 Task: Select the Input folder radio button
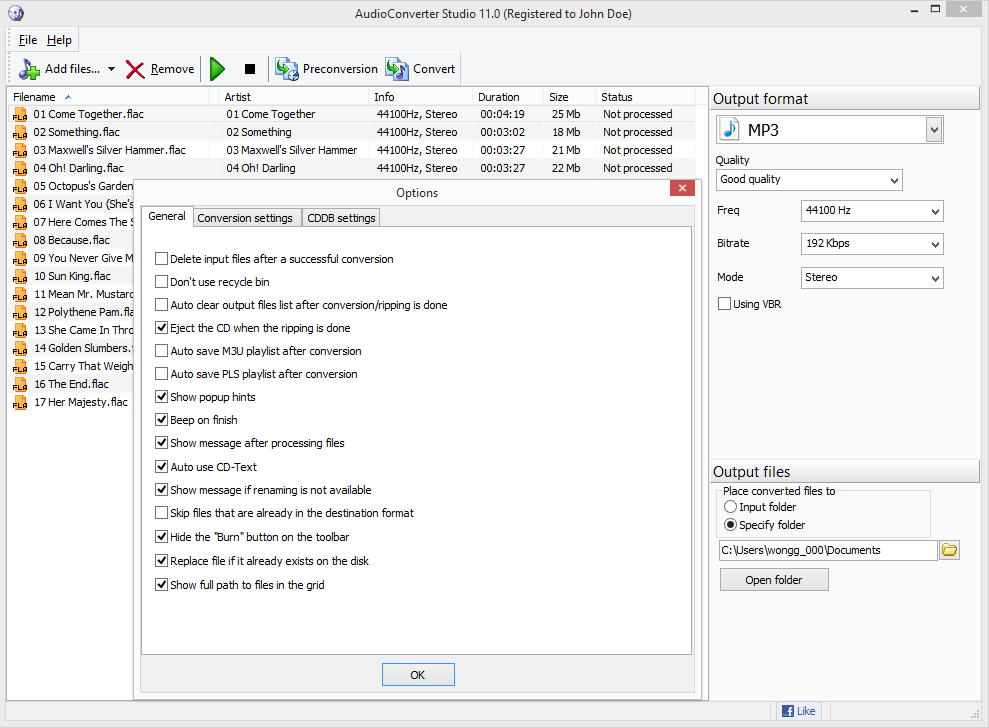pos(730,507)
